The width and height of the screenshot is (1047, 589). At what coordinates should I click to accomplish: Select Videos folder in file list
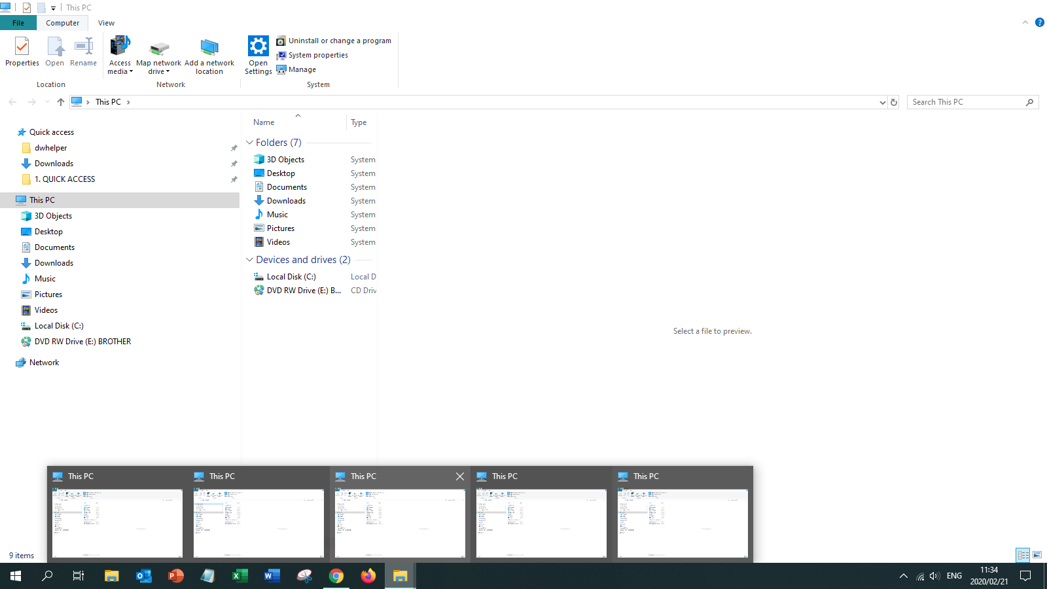point(278,242)
